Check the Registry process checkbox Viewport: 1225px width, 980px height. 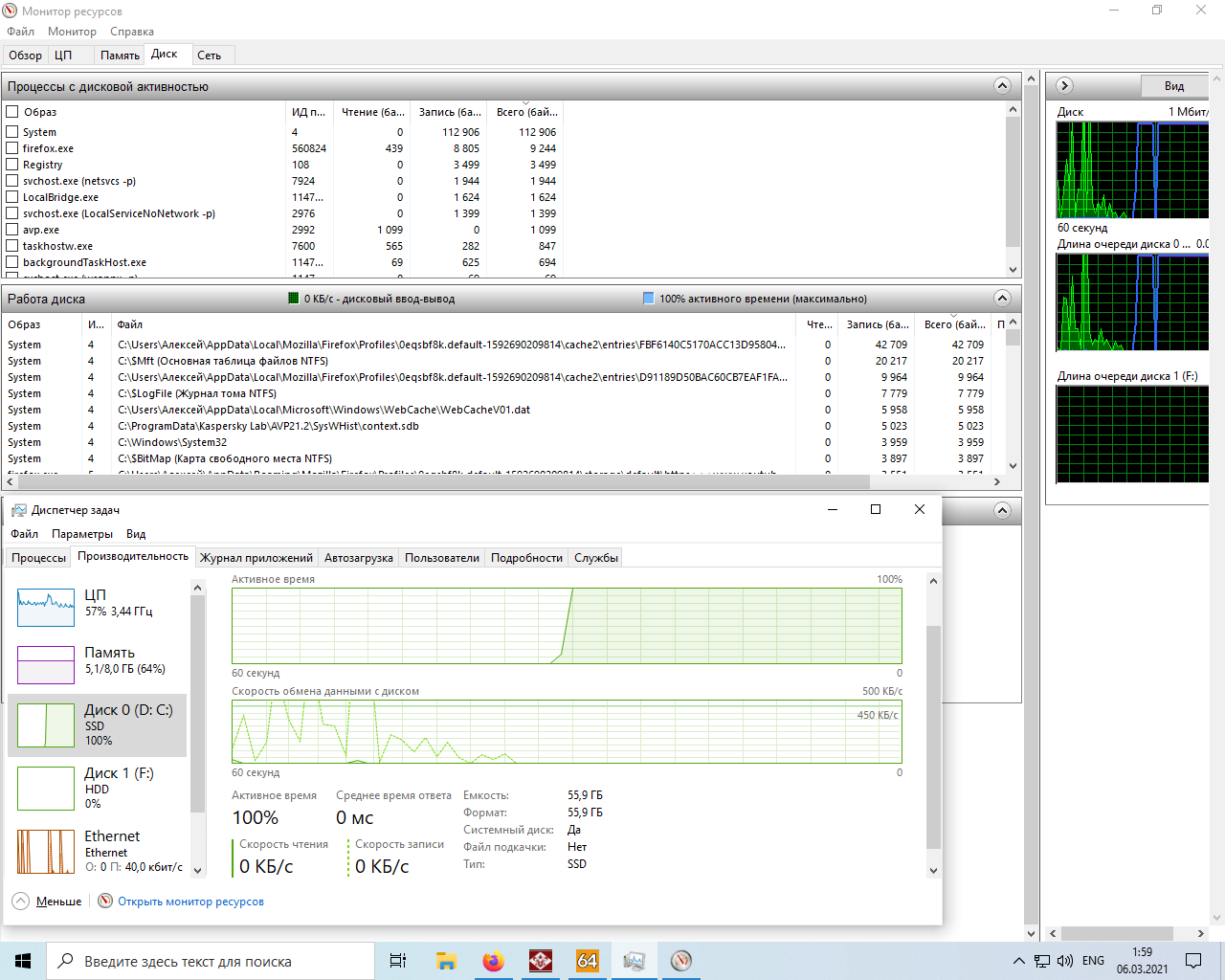point(12,165)
